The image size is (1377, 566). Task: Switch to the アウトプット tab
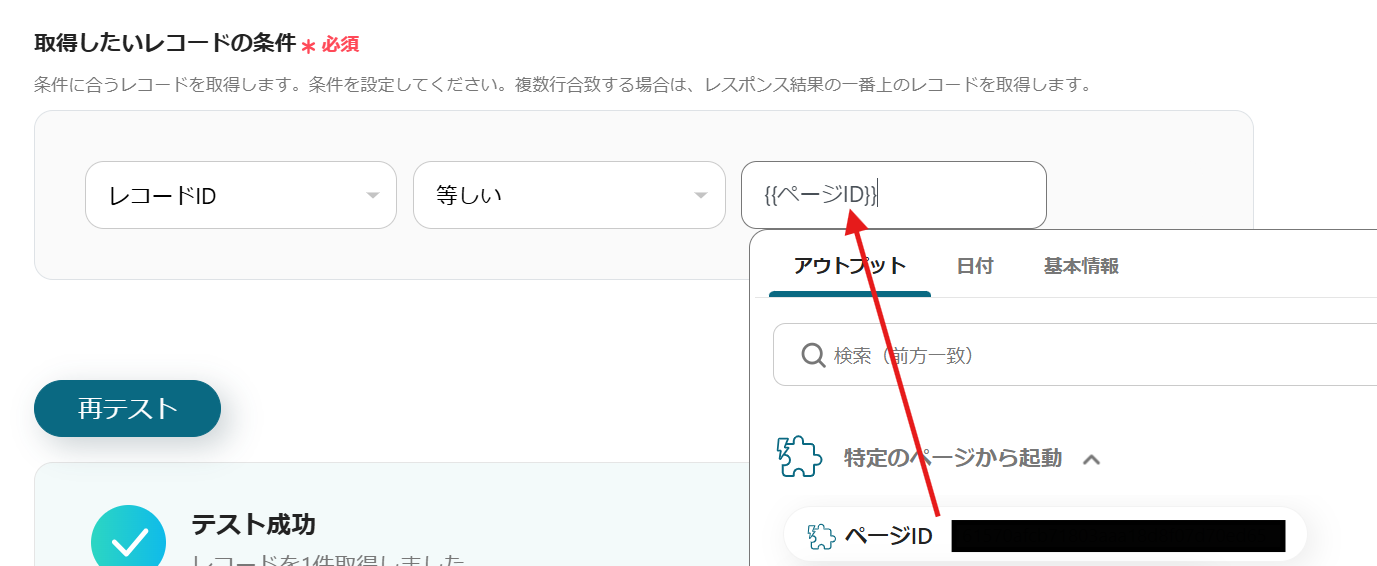click(850, 266)
